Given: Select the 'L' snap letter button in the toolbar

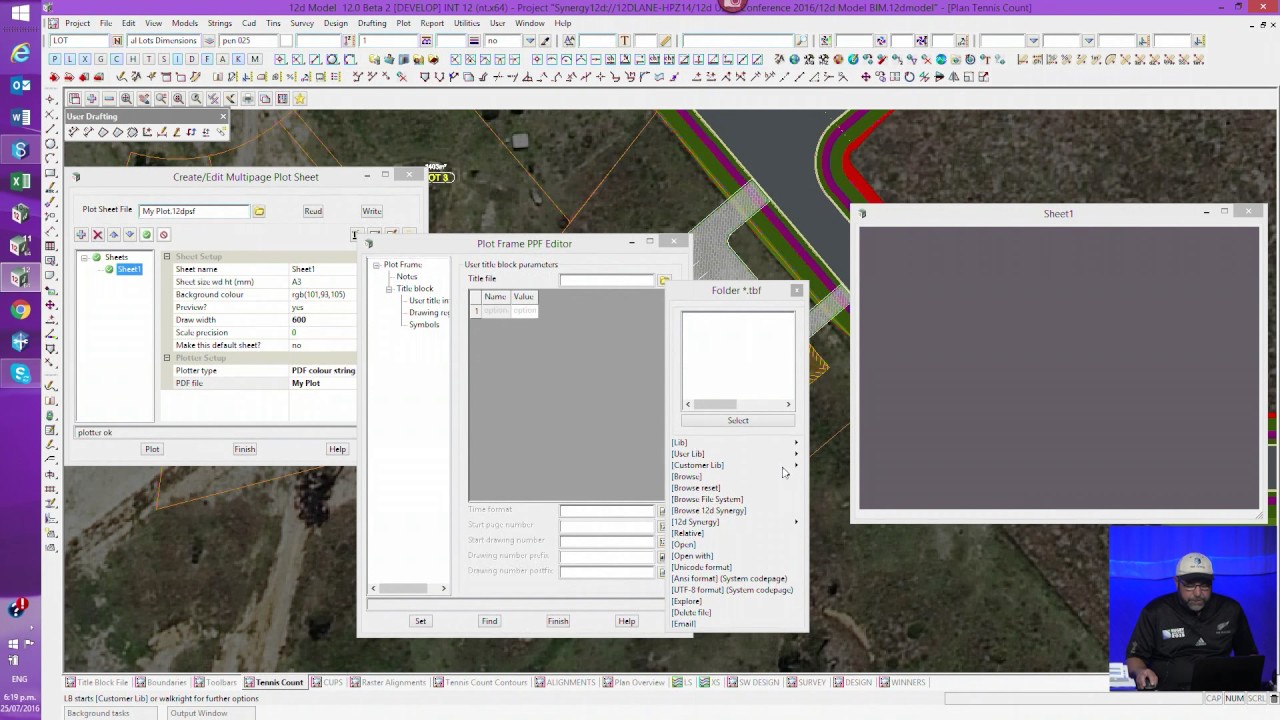Looking at the screenshot, I should (69, 60).
